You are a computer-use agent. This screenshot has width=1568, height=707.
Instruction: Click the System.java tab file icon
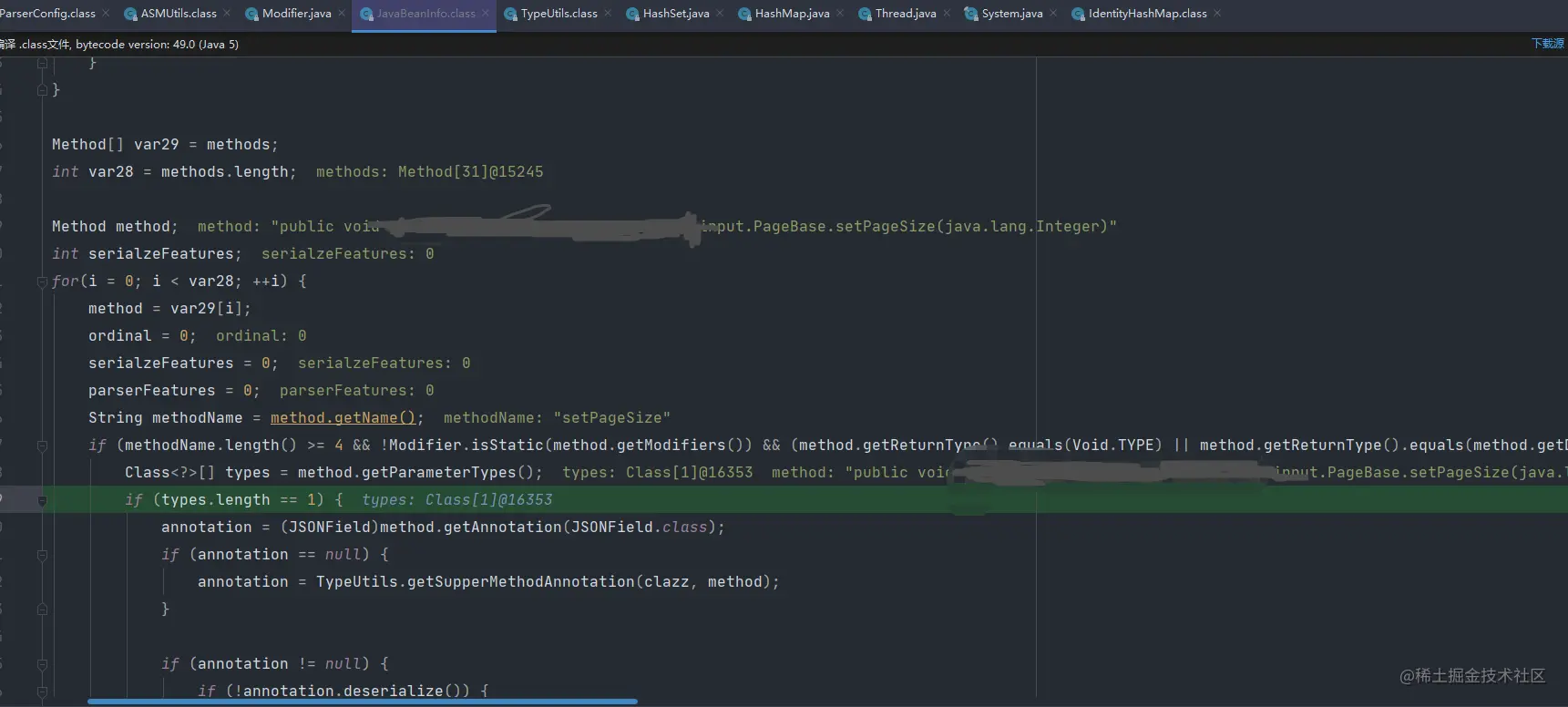971,14
